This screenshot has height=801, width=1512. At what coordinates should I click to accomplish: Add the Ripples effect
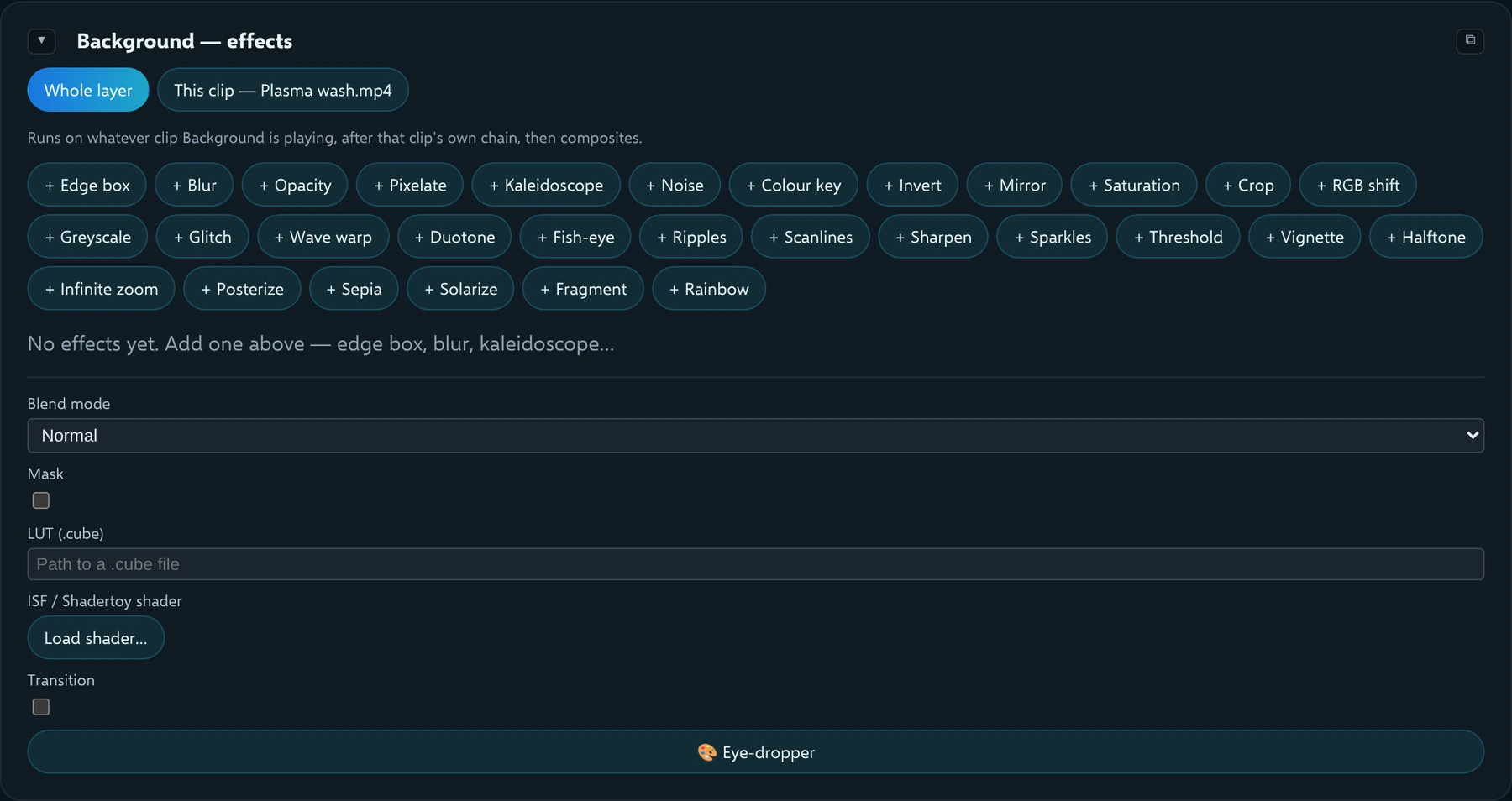point(691,237)
